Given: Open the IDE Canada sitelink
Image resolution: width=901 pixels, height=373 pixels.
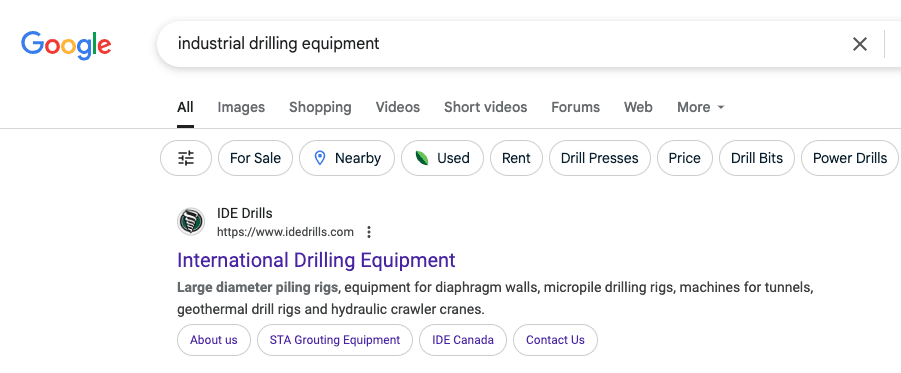Looking at the screenshot, I should [463, 340].
